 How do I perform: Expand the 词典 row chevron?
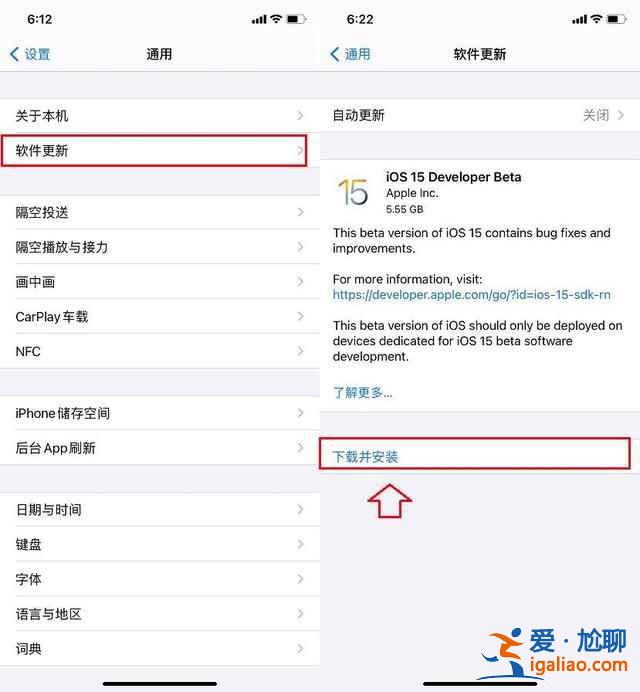[300, 648]
